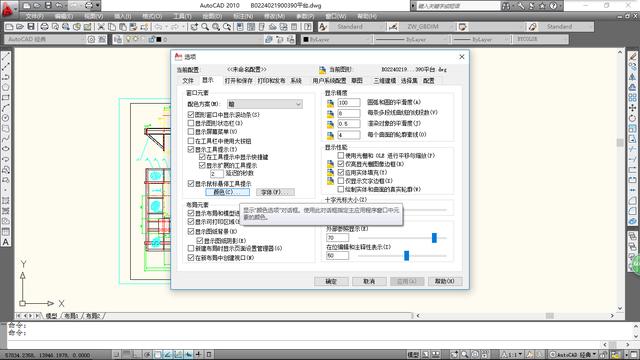Image resolution: width=640 pixels, height=360 pixels.
Task: Click the Layer Properties Manager icon
Action: (118, 40)
